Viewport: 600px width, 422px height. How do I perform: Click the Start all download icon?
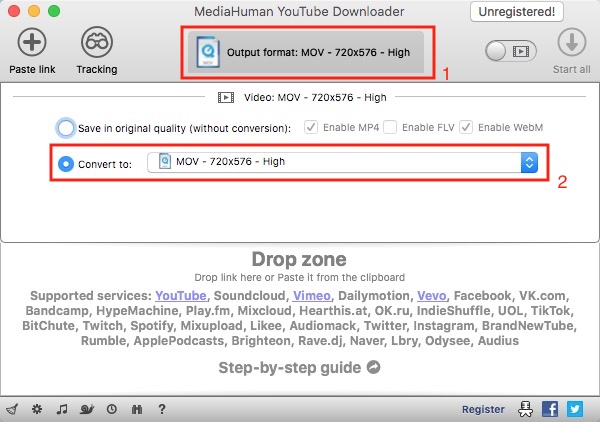(572, 42)
